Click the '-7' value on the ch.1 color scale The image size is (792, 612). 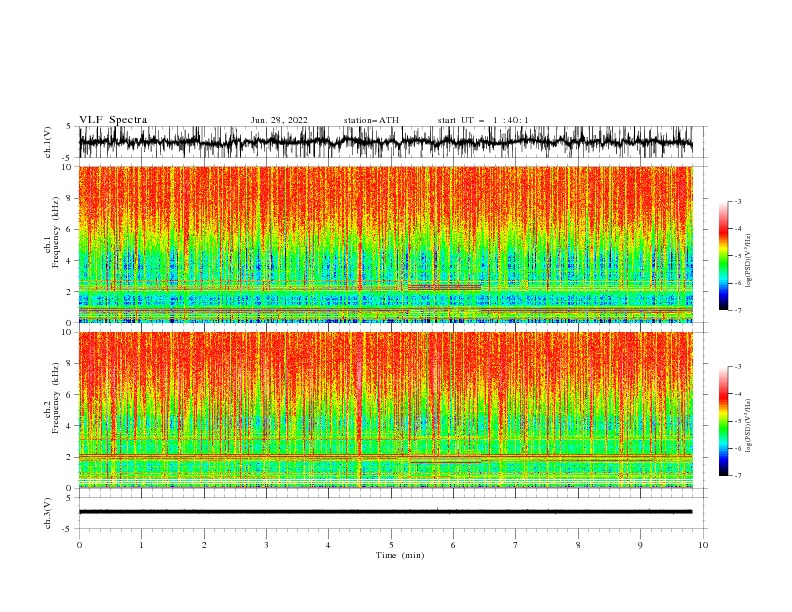coord(737,310)
